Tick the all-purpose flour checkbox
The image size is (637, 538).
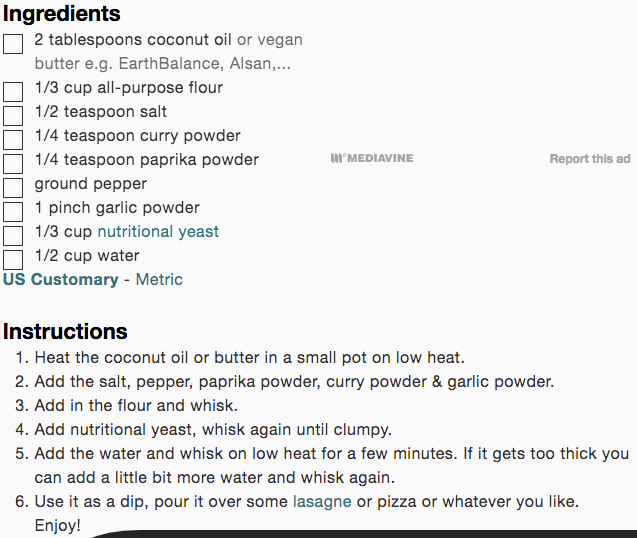pos(13,92)
